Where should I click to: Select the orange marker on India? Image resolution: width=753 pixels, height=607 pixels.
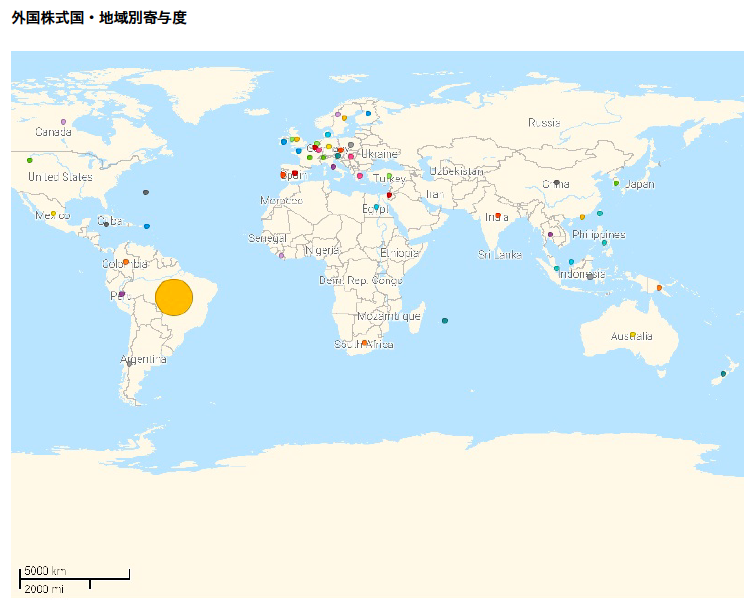497,215
